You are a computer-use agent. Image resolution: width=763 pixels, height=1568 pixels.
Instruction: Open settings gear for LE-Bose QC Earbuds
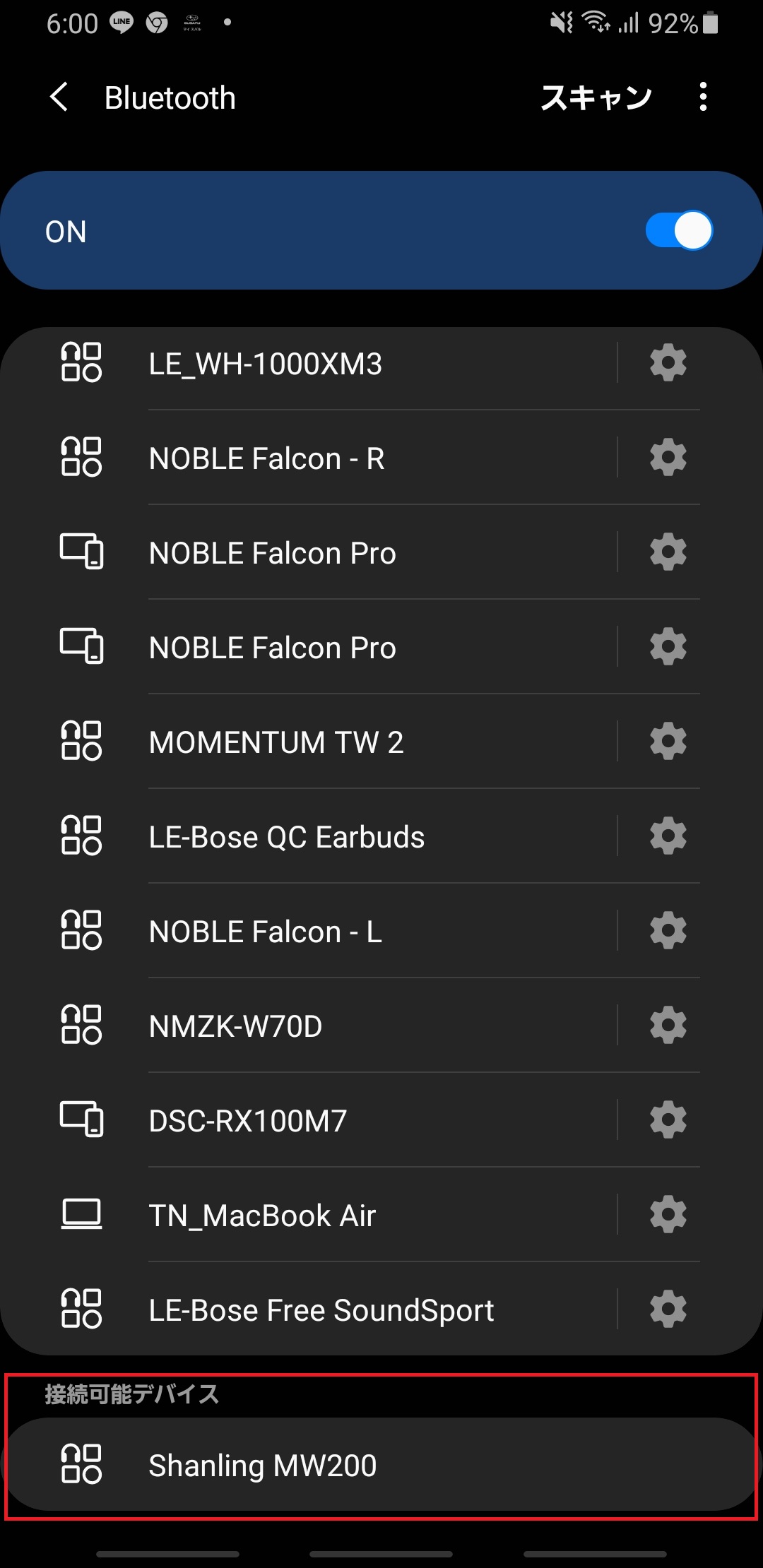pyautogui.click(x=668, y=836)
